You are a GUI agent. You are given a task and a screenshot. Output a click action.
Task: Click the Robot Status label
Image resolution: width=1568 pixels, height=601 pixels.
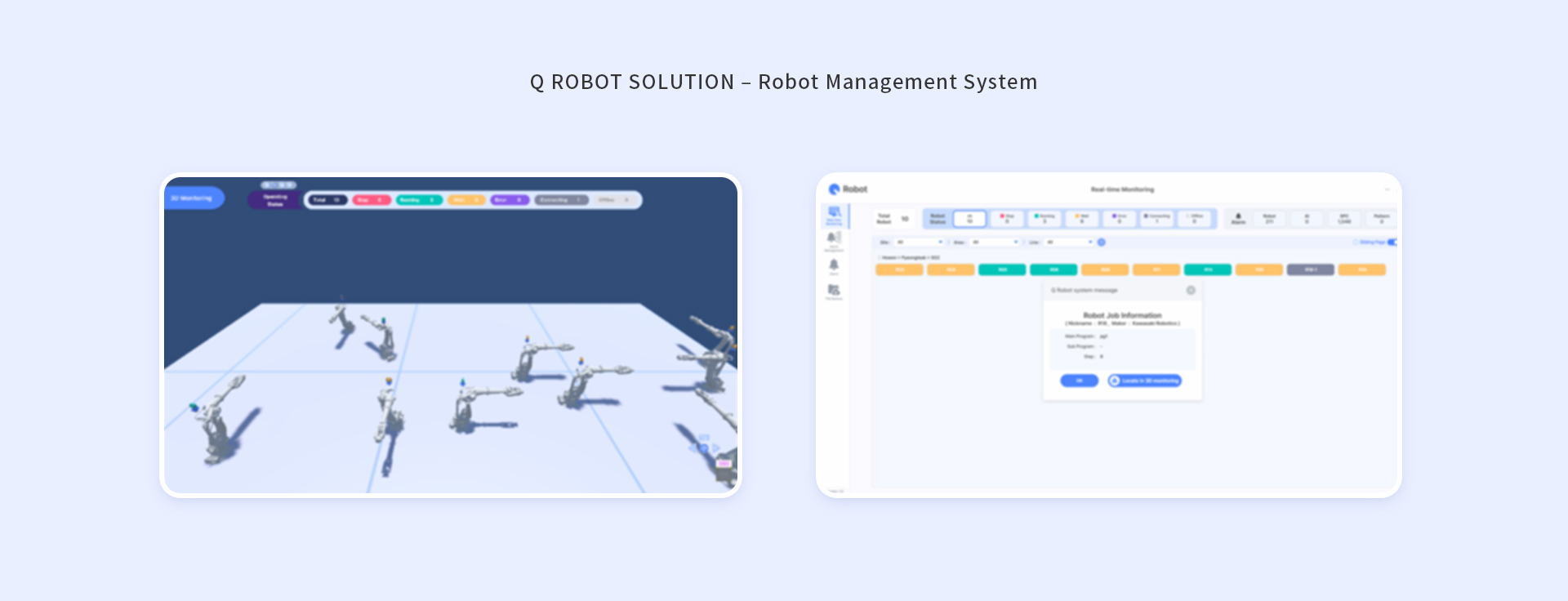[x=938, y=218]
